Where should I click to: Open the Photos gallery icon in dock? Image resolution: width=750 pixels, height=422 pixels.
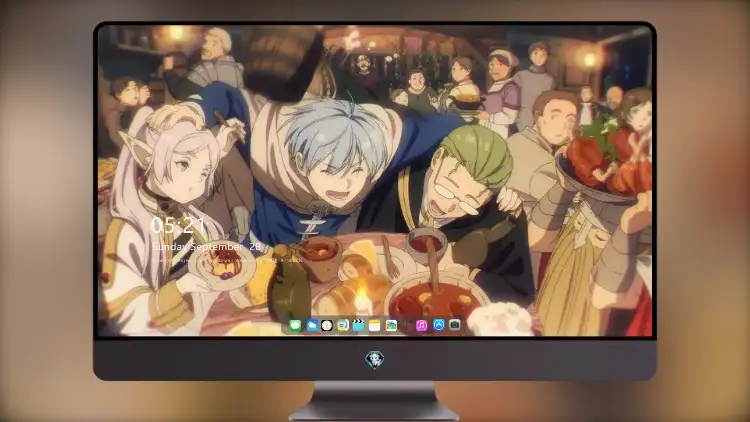(391, 326)
